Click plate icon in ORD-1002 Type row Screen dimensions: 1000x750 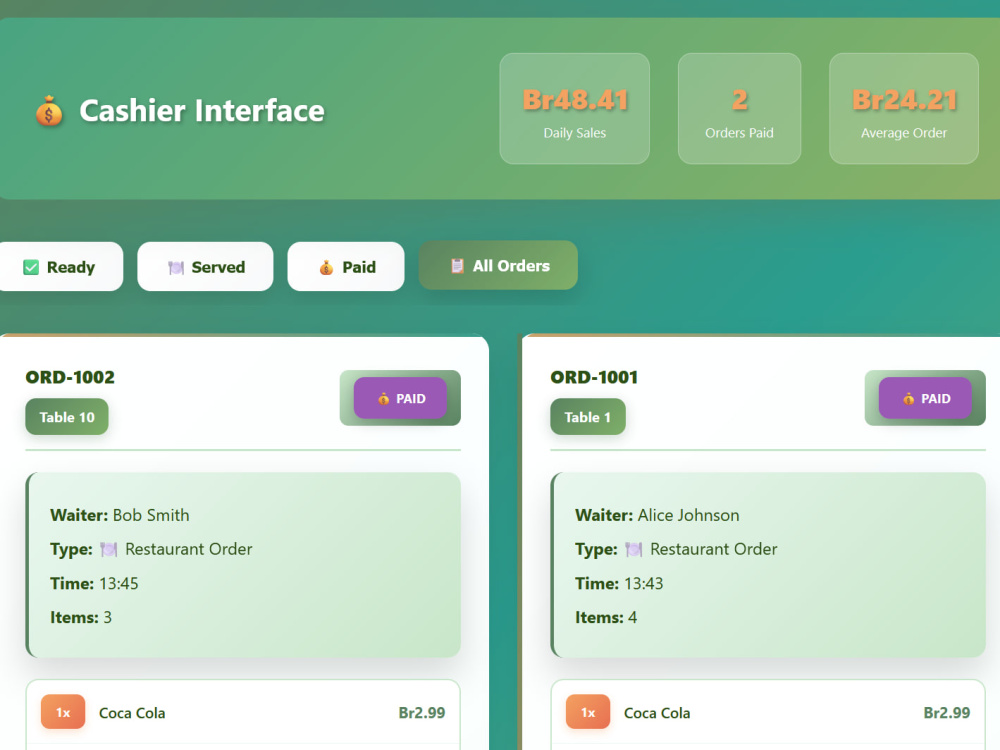point(109,549)
